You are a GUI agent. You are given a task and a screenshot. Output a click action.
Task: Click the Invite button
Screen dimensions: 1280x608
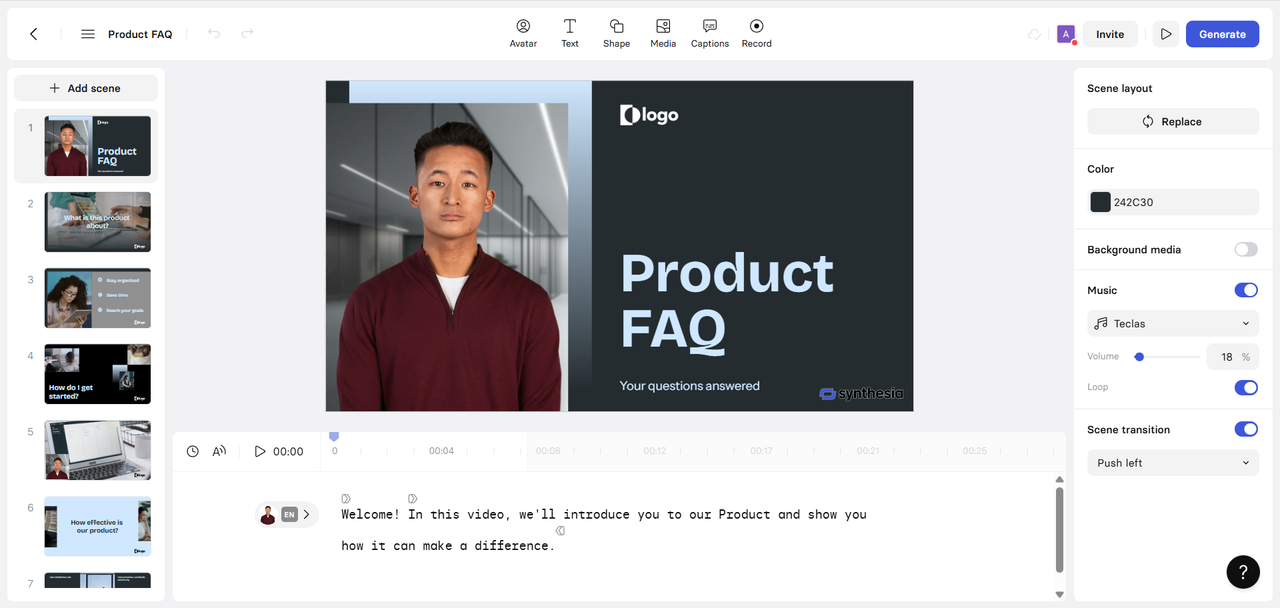click(1110, 34)
